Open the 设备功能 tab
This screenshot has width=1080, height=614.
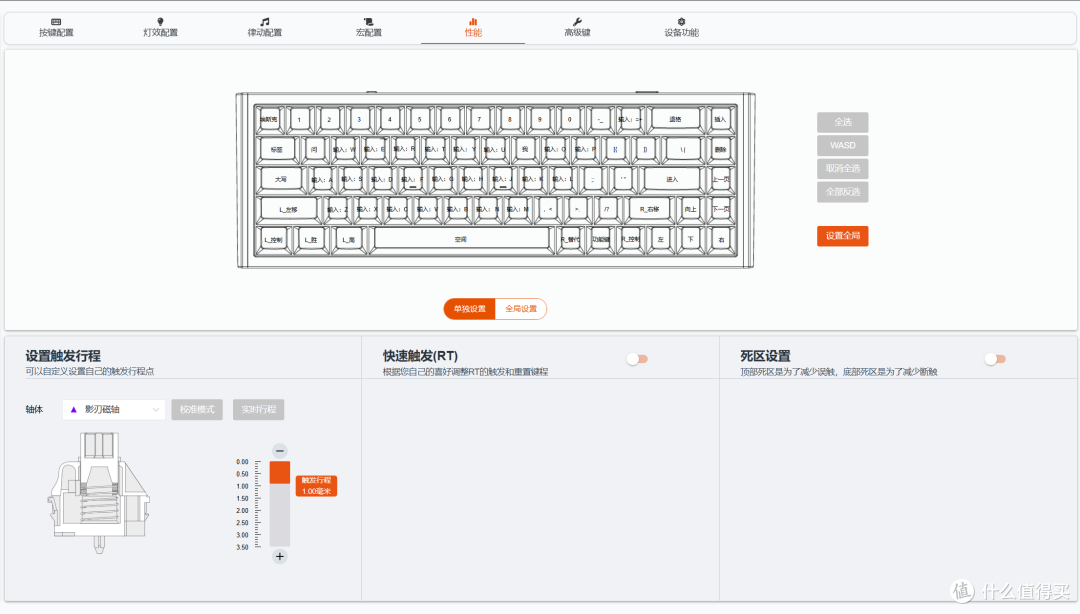coord(681,28)
